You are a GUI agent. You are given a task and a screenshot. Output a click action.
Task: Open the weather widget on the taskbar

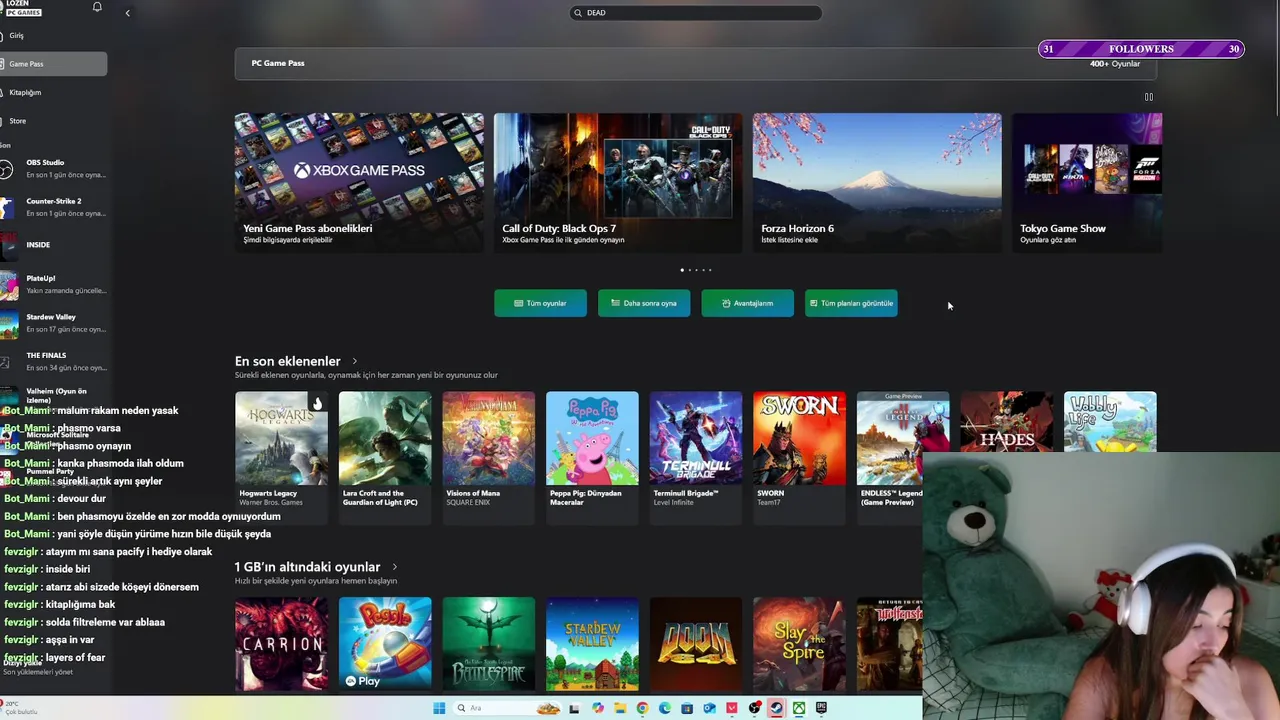click(20, 708)
